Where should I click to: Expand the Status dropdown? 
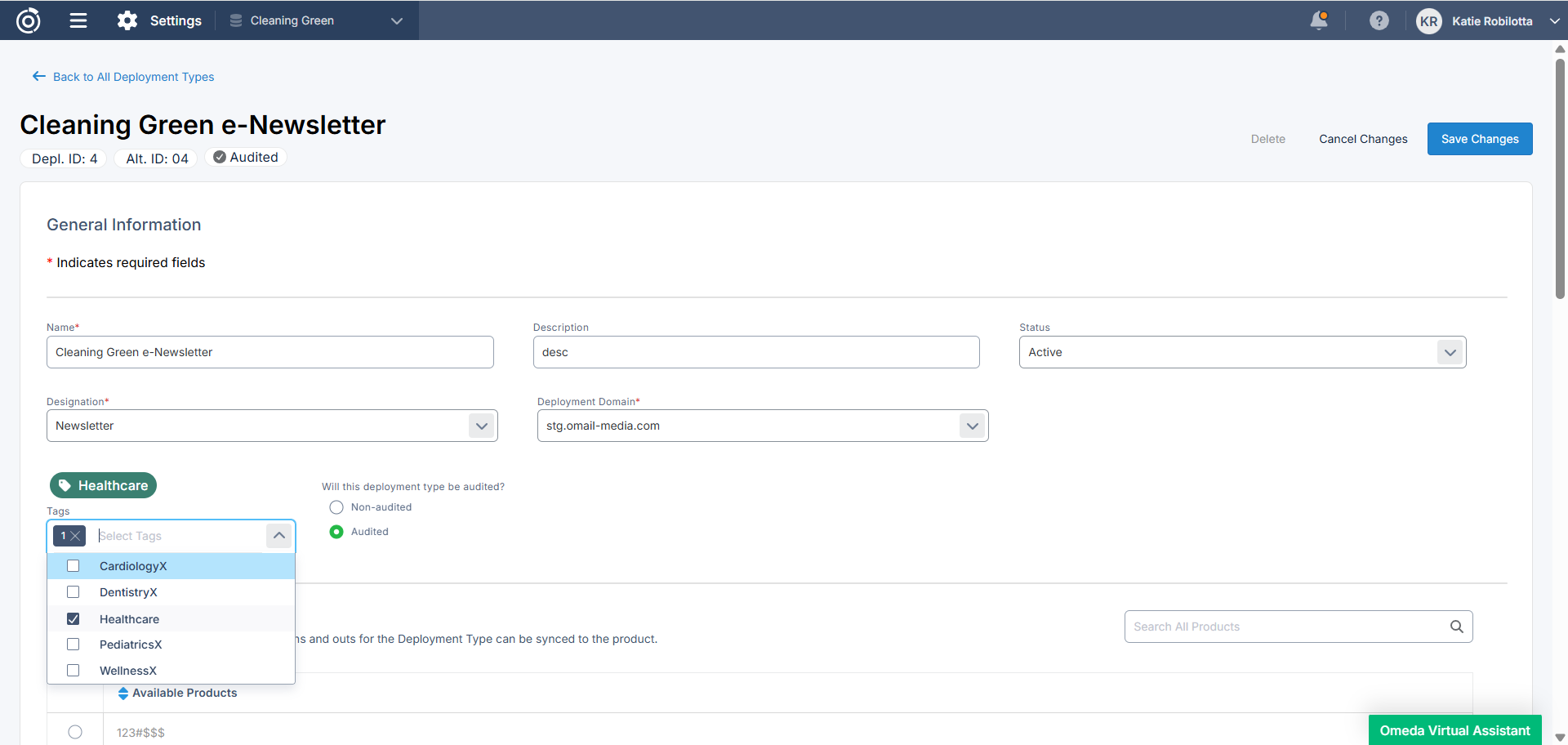click(1450, 352)
